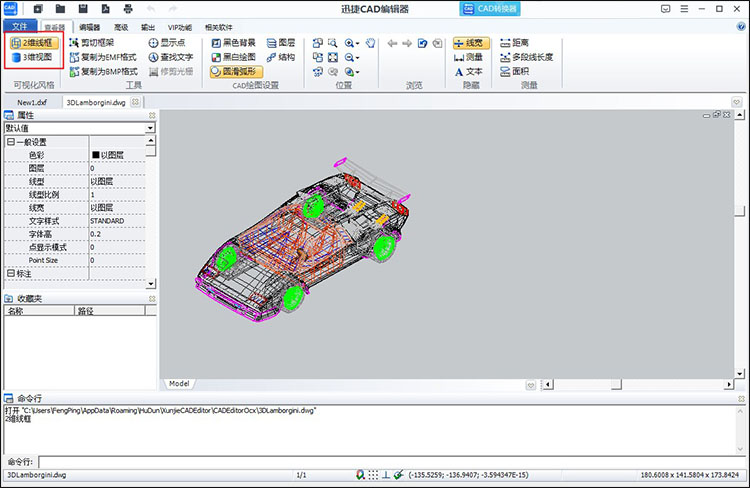Click properties list scroll-down arrow
750x488 pixels.
pyautogui.click(x=151, y=284)
